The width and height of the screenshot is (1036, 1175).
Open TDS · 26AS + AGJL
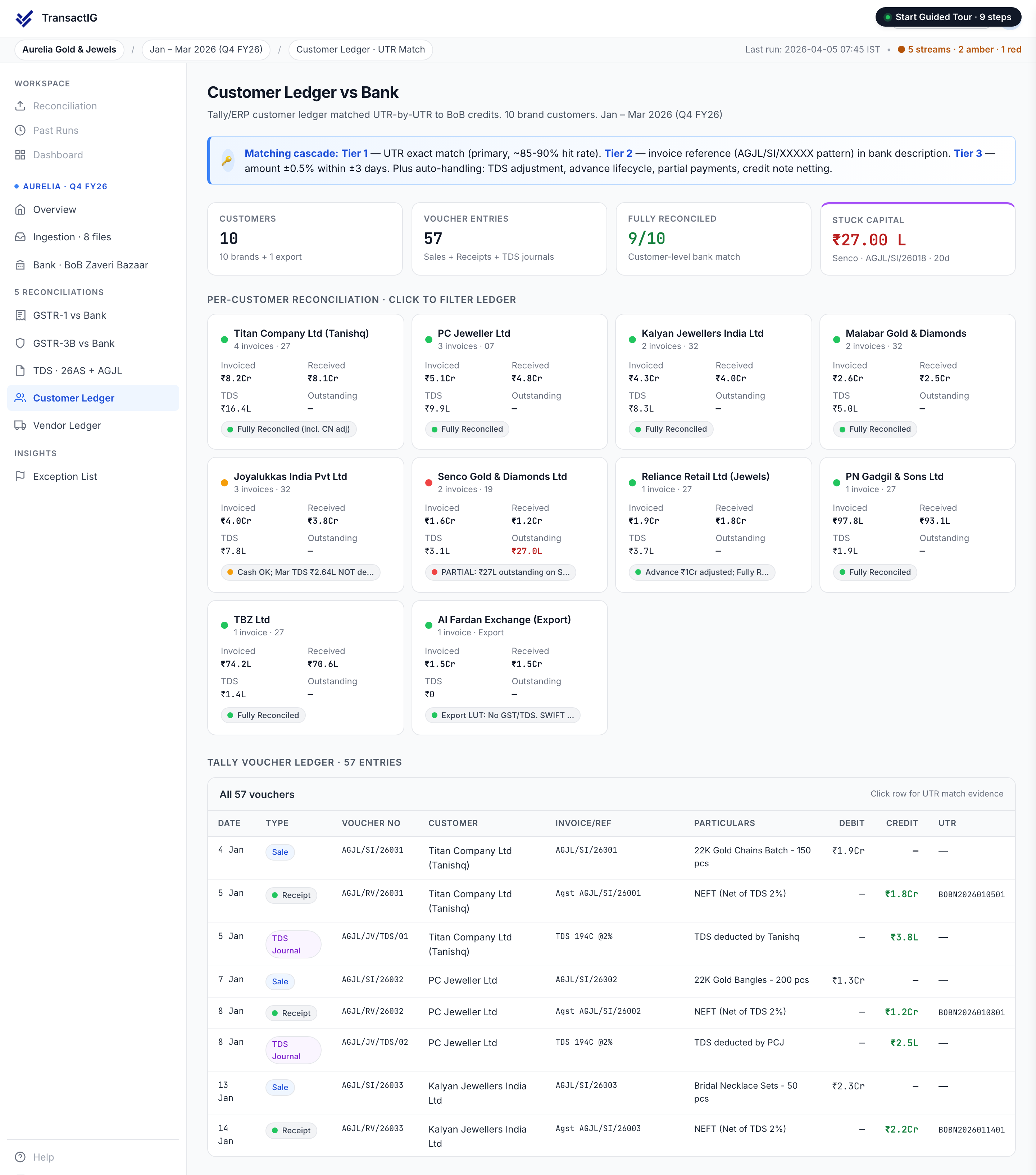click(x=93, y=371)
